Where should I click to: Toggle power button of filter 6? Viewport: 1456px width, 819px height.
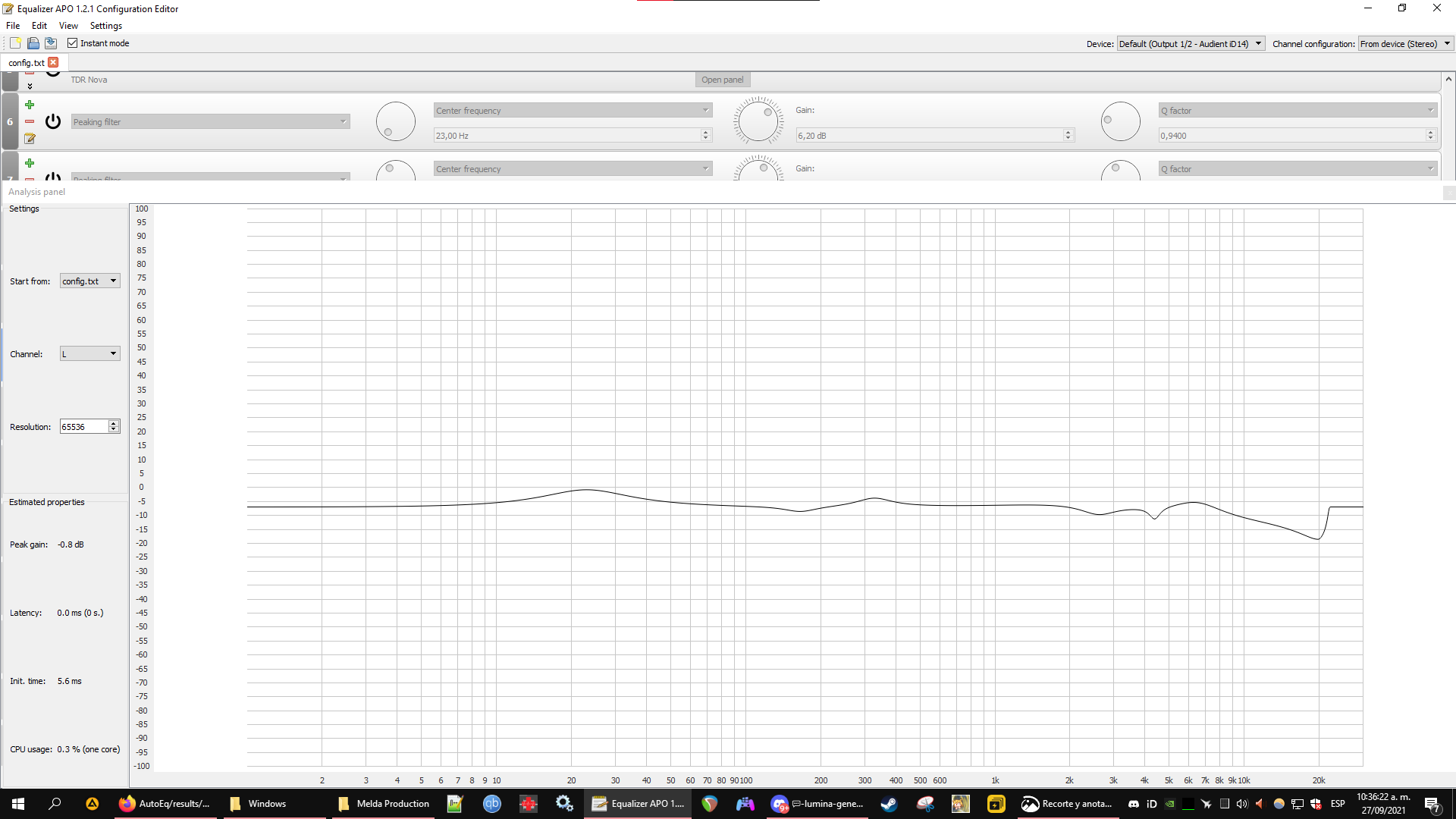click(x=53, y=121)
